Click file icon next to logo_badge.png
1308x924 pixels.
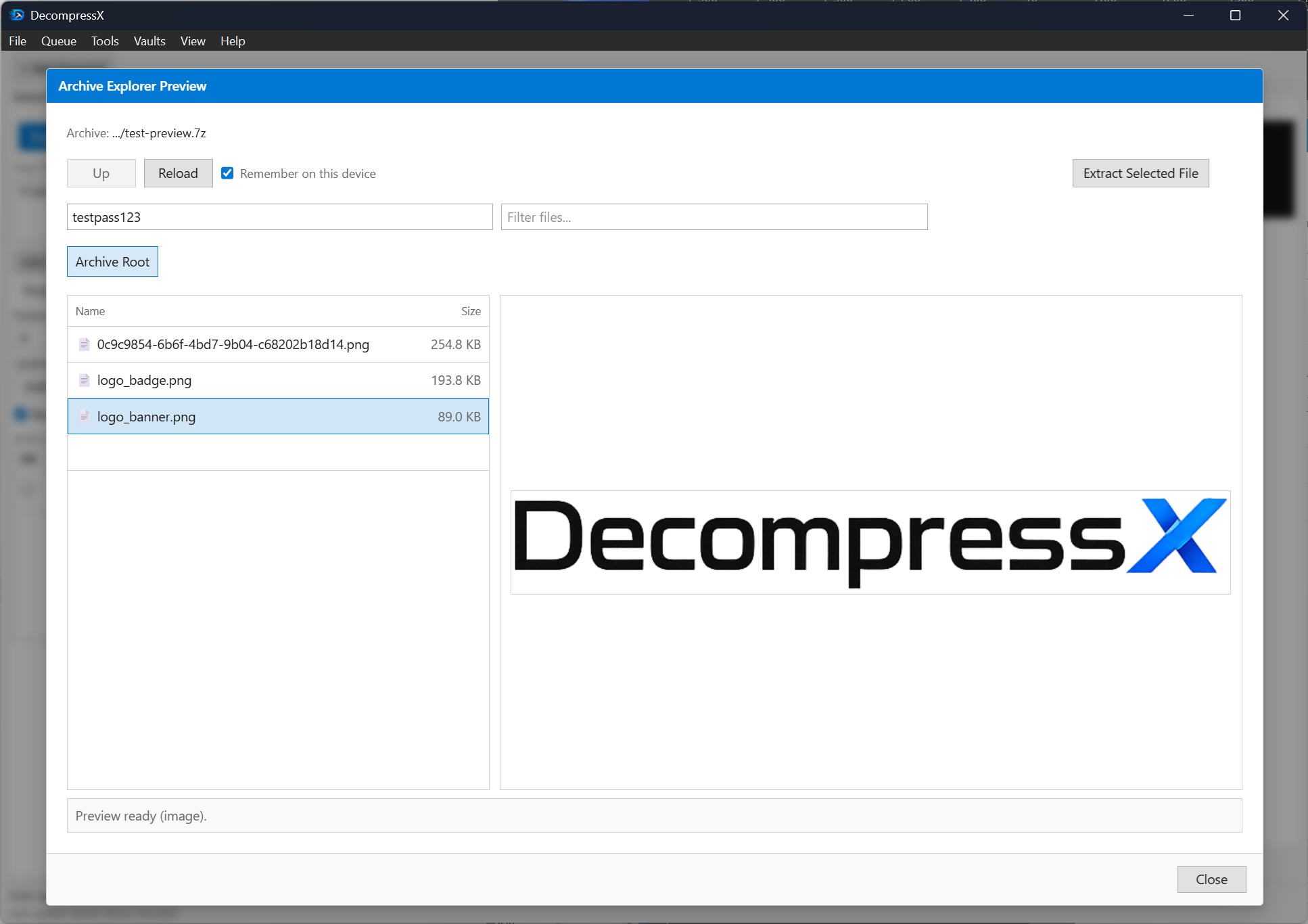(85, 380)
